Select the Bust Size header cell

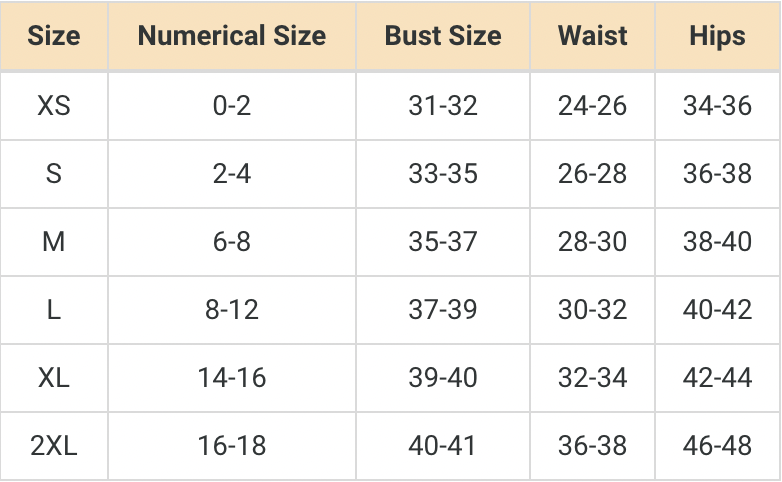[443, 37]
